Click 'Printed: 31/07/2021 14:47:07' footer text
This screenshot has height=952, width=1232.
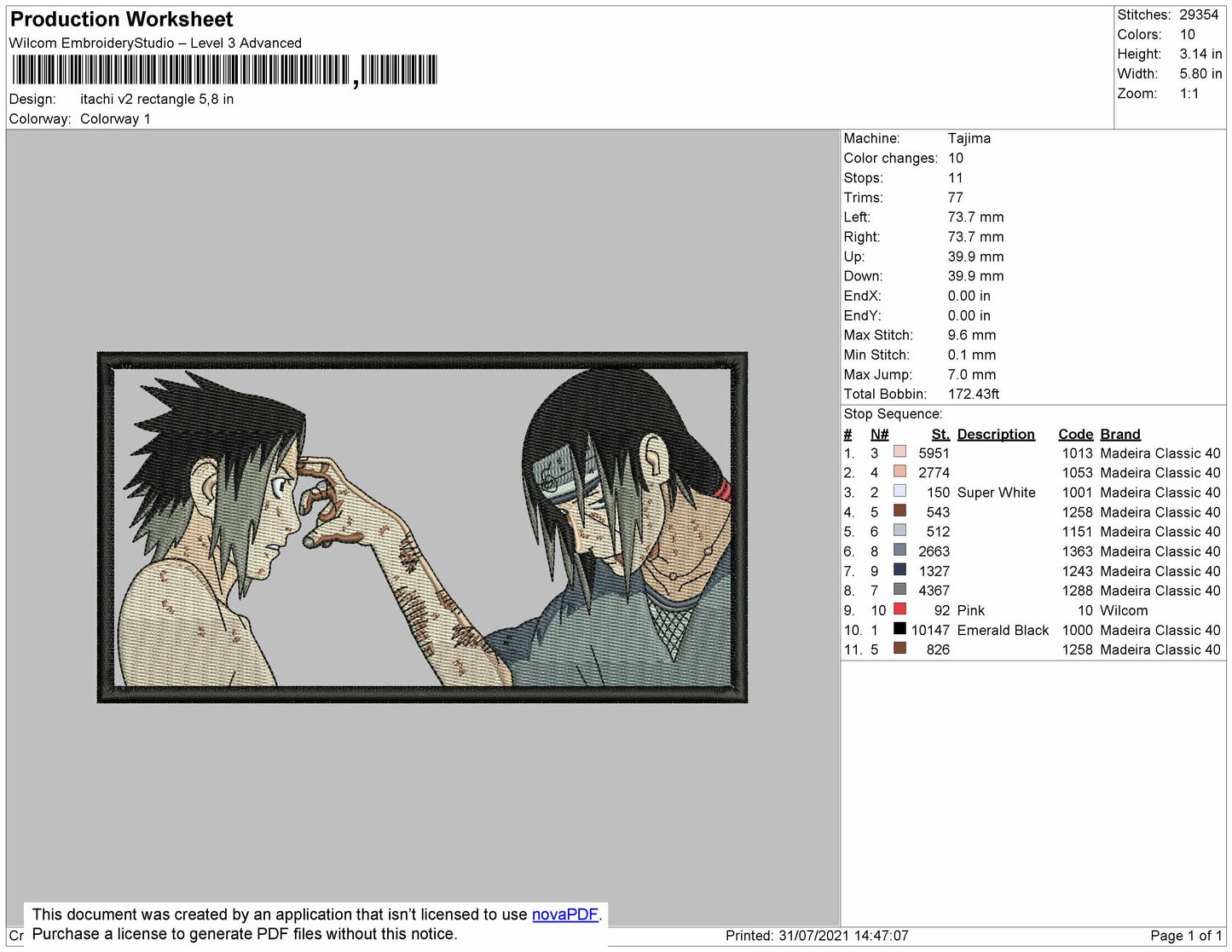click(817, 936)
